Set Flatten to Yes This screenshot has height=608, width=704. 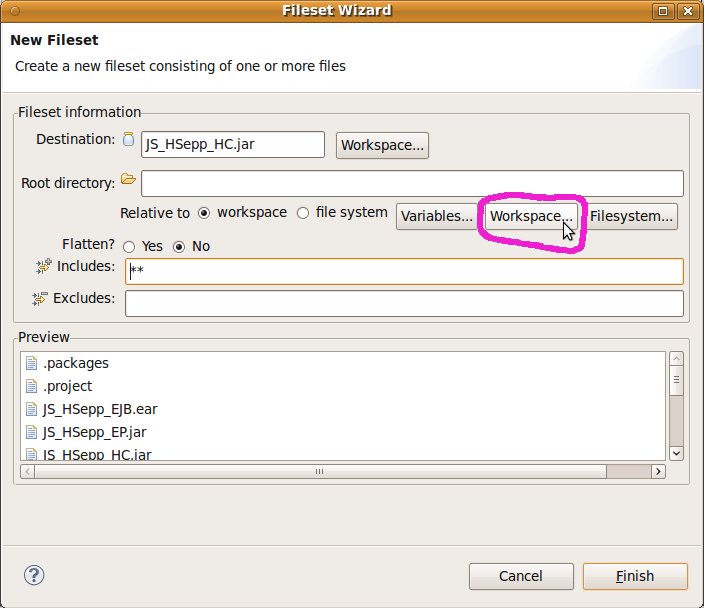point(129,246)
